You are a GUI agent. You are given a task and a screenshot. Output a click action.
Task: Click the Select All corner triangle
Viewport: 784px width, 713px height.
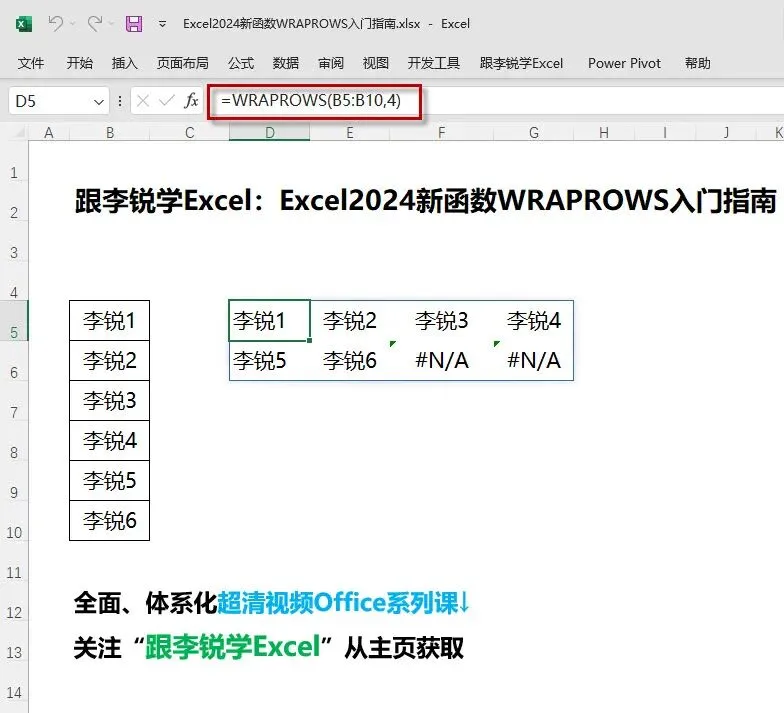pos(19,132)
